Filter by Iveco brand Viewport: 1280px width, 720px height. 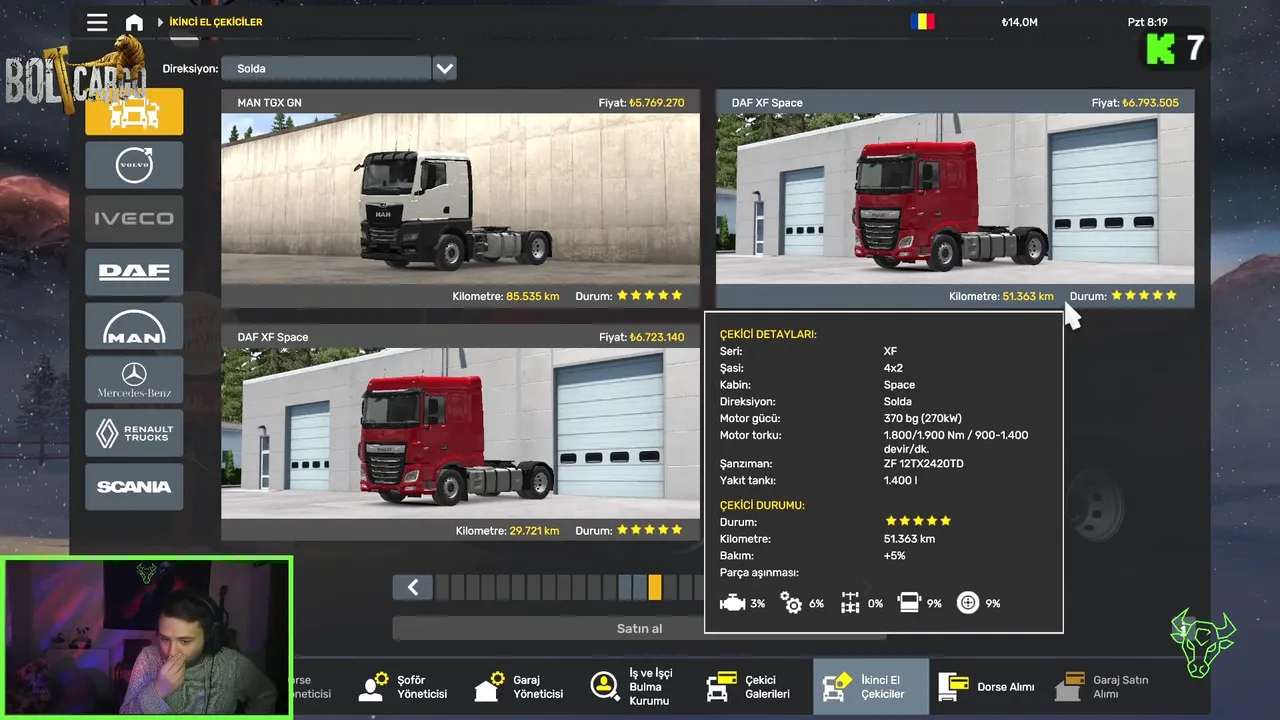(134, 218)
